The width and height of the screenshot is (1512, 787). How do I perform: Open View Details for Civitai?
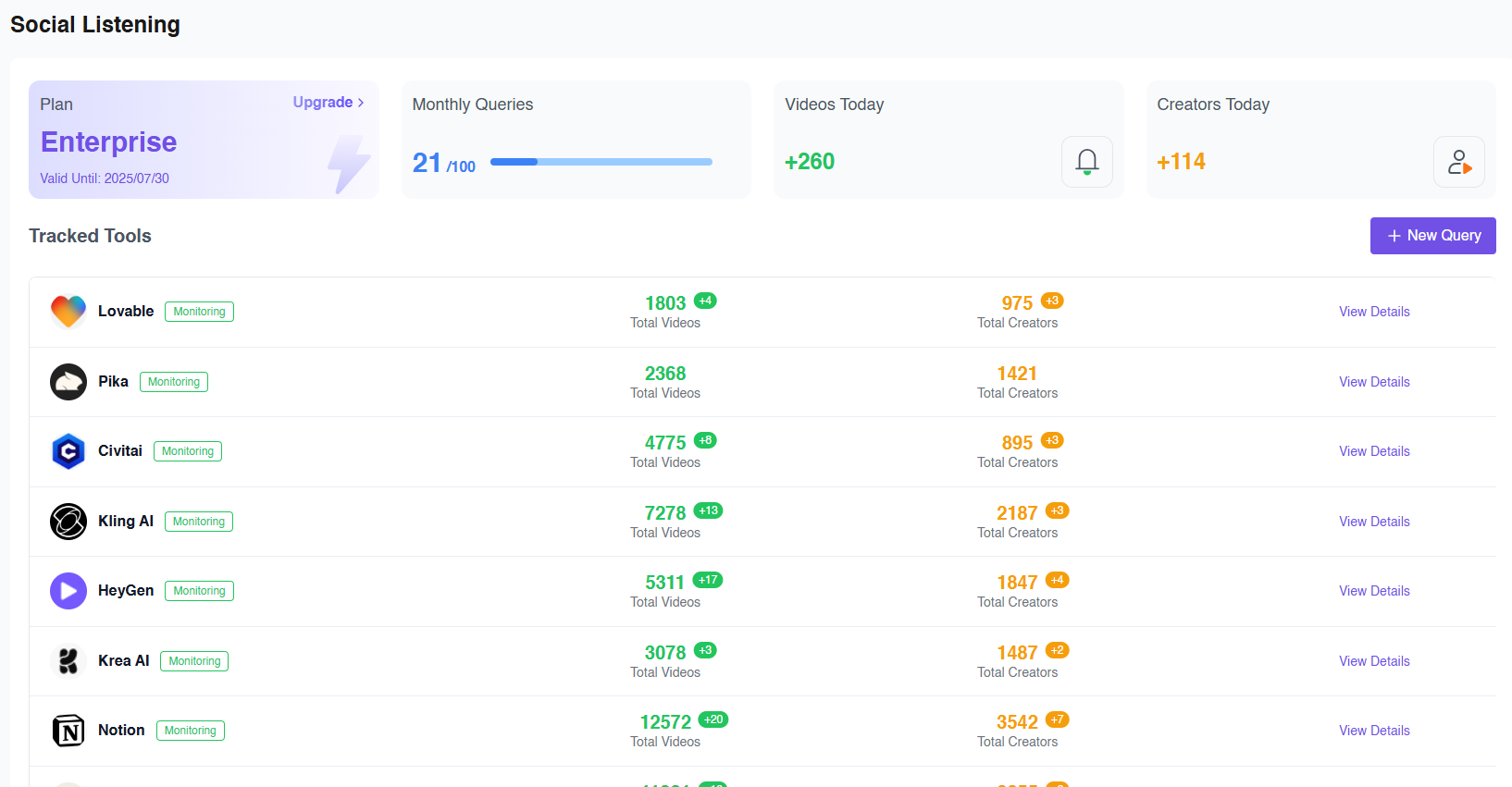click(x=1374, y=451)
